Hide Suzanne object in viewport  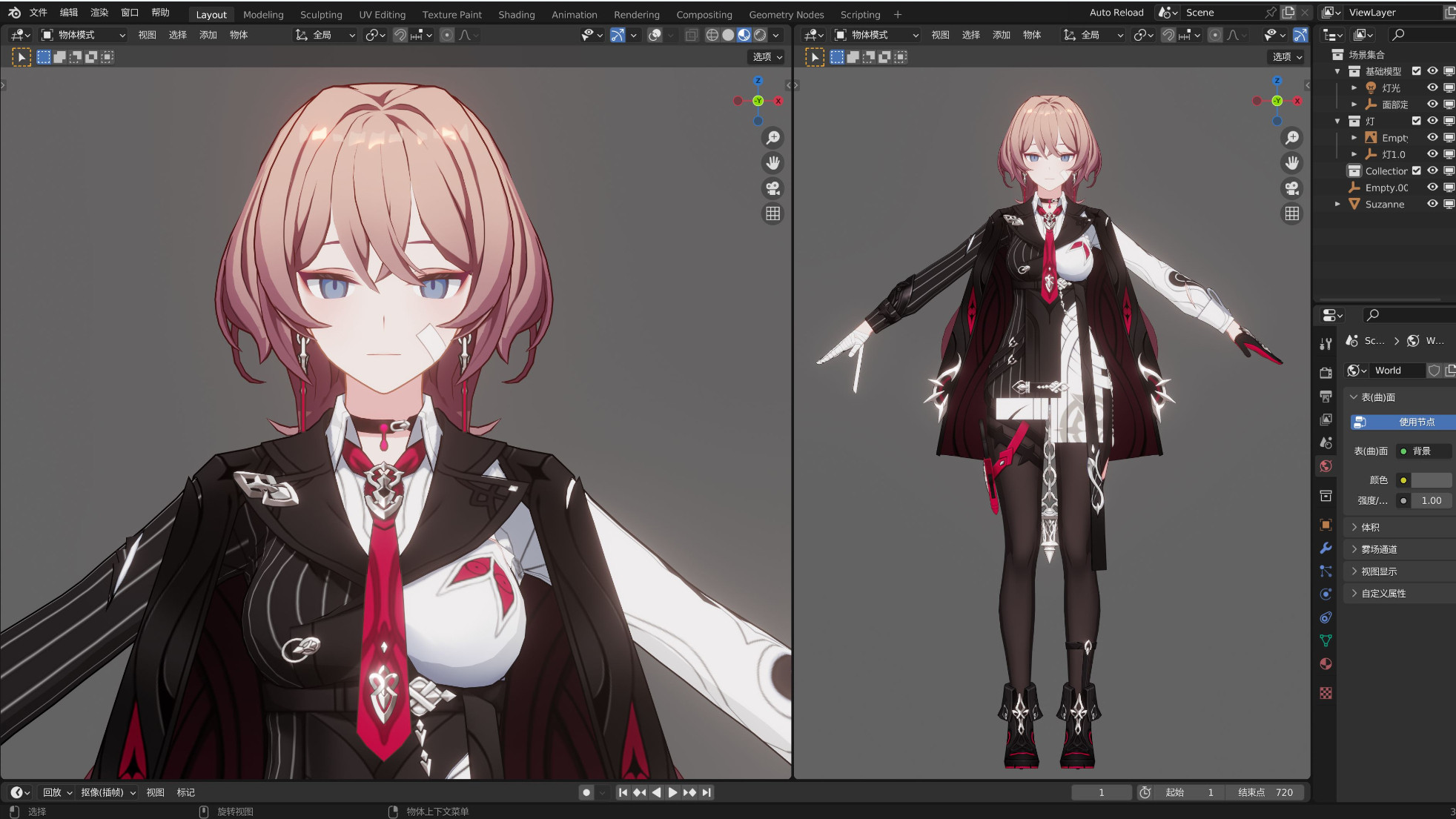point(1432,204)
